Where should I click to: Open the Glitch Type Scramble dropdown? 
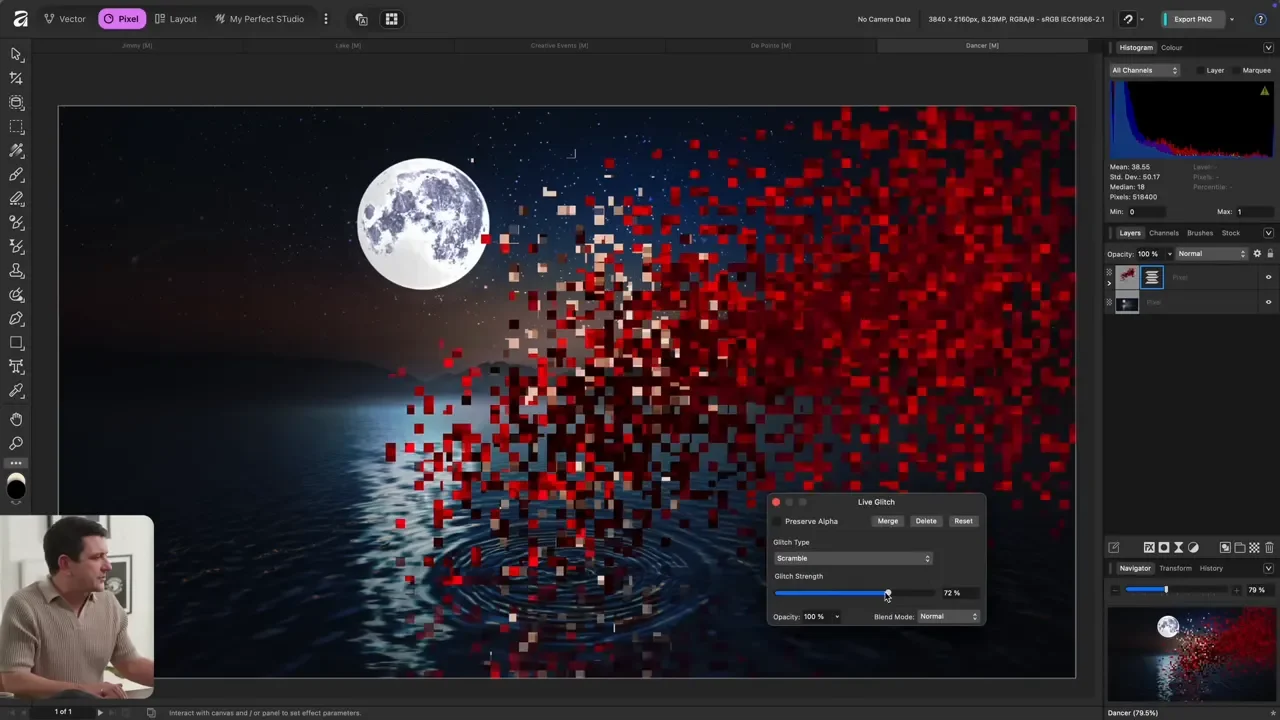point(853,559)
